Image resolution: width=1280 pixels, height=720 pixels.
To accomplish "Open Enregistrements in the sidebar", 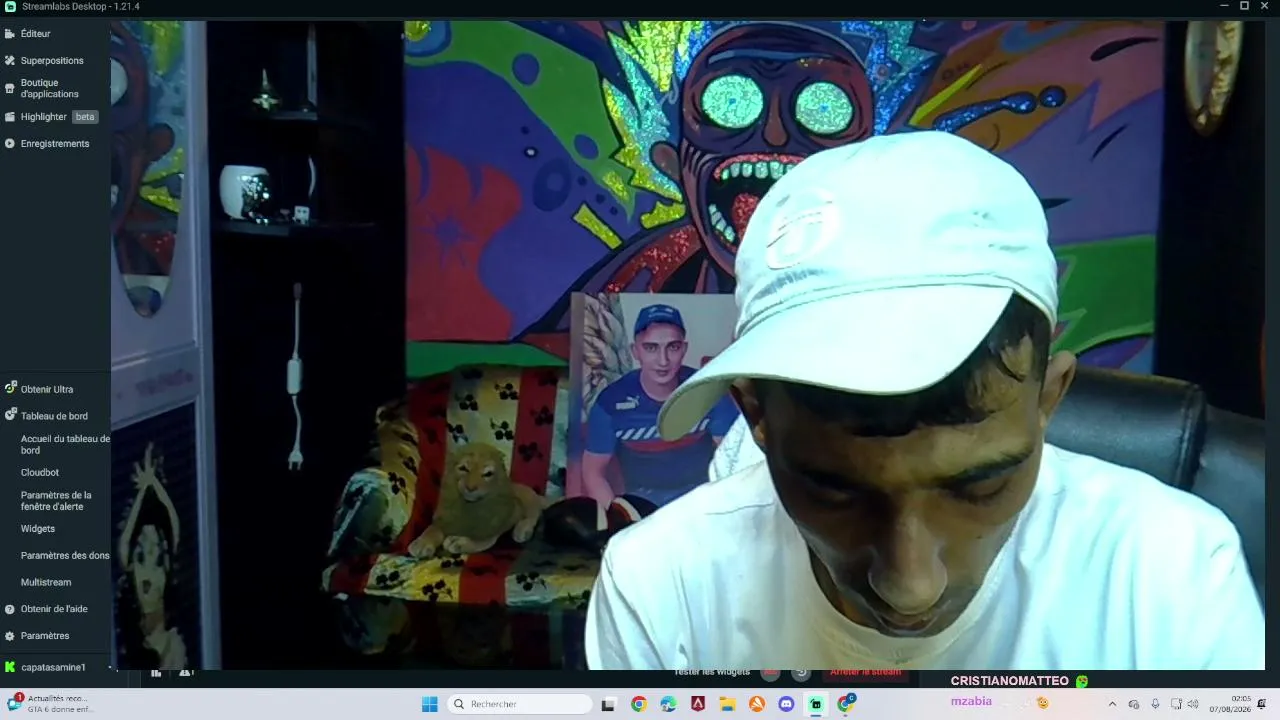I will (x=55, y=144).
